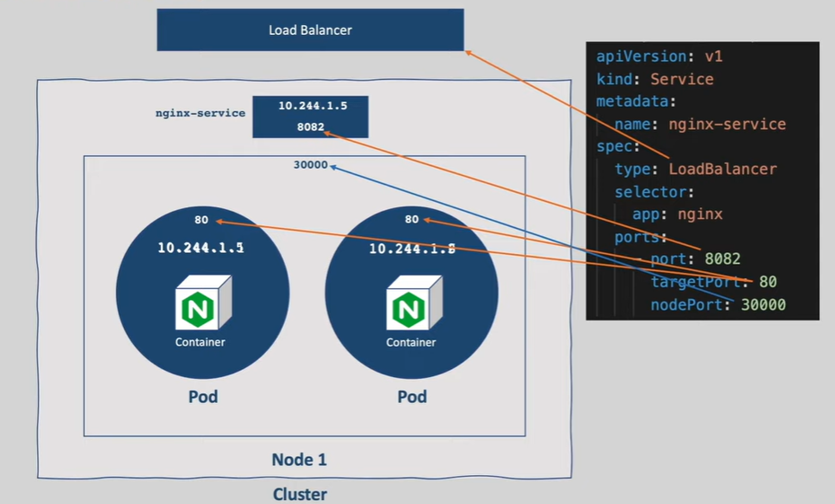Select the Load Balancer box

(x=310, y=30)
